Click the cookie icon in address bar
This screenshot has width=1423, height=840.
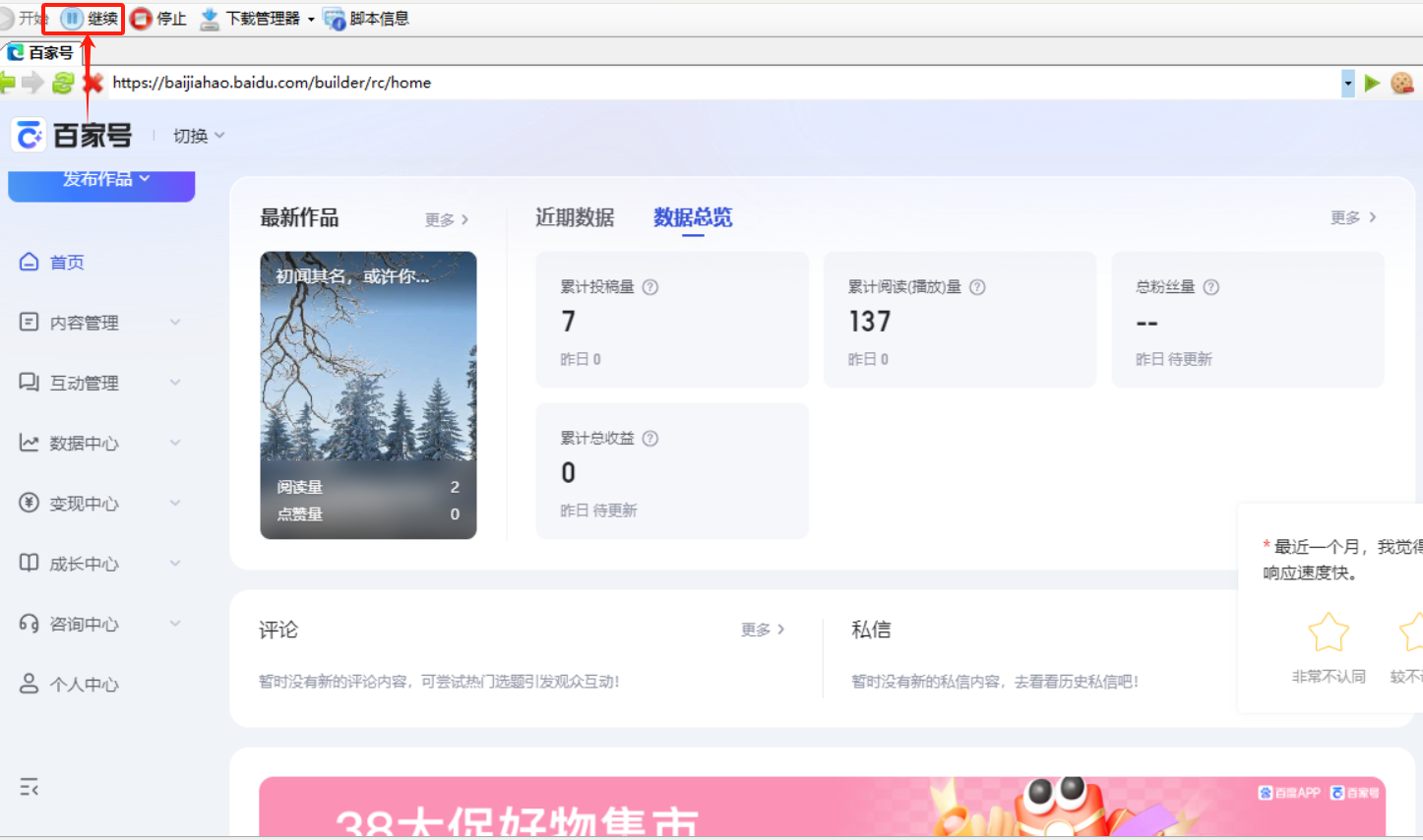pos(1401,84)
